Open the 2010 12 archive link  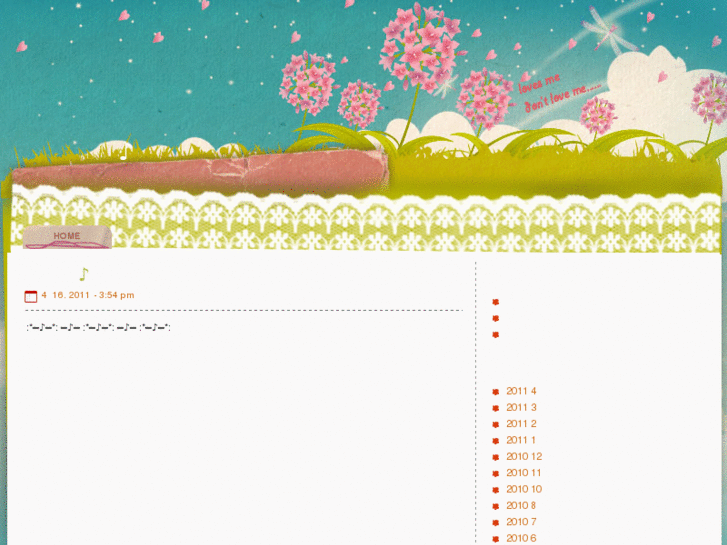[x=524, y=456]
